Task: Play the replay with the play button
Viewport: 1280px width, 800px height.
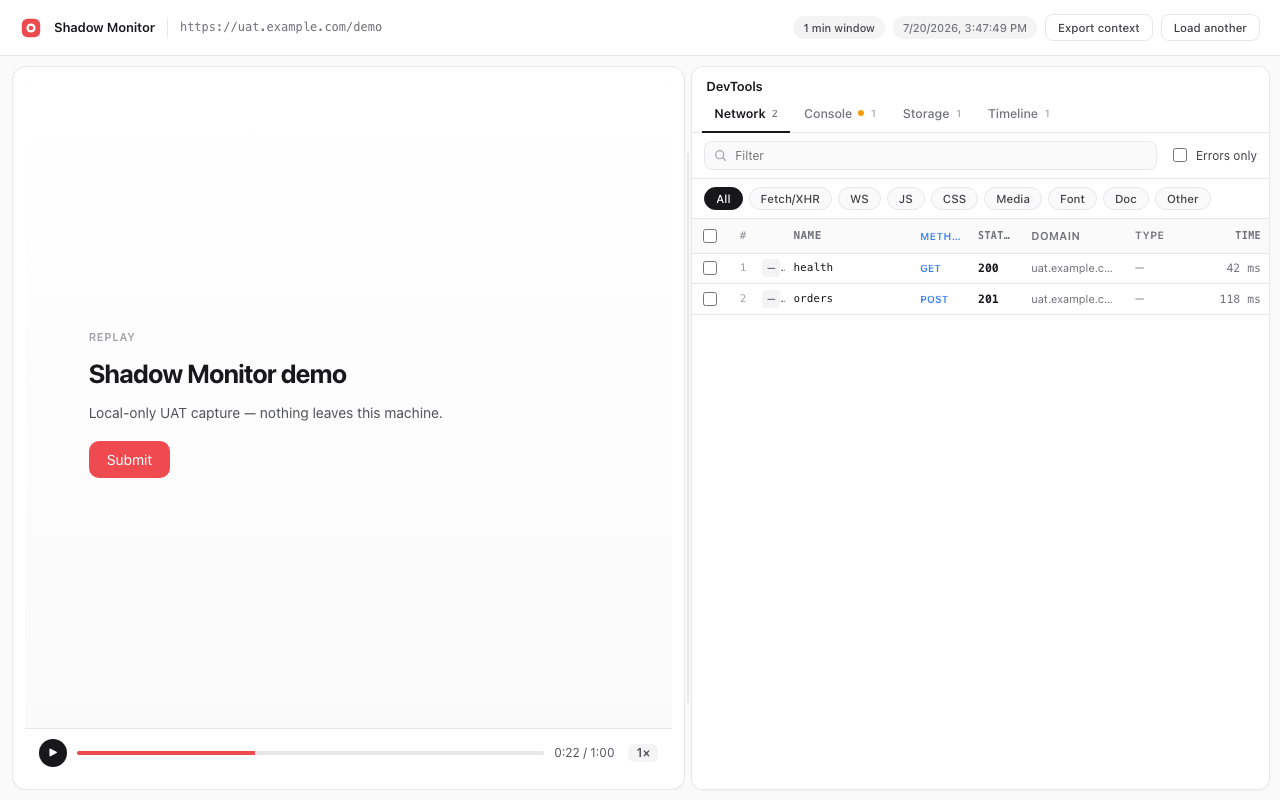Action: click(x=53, y=753)
